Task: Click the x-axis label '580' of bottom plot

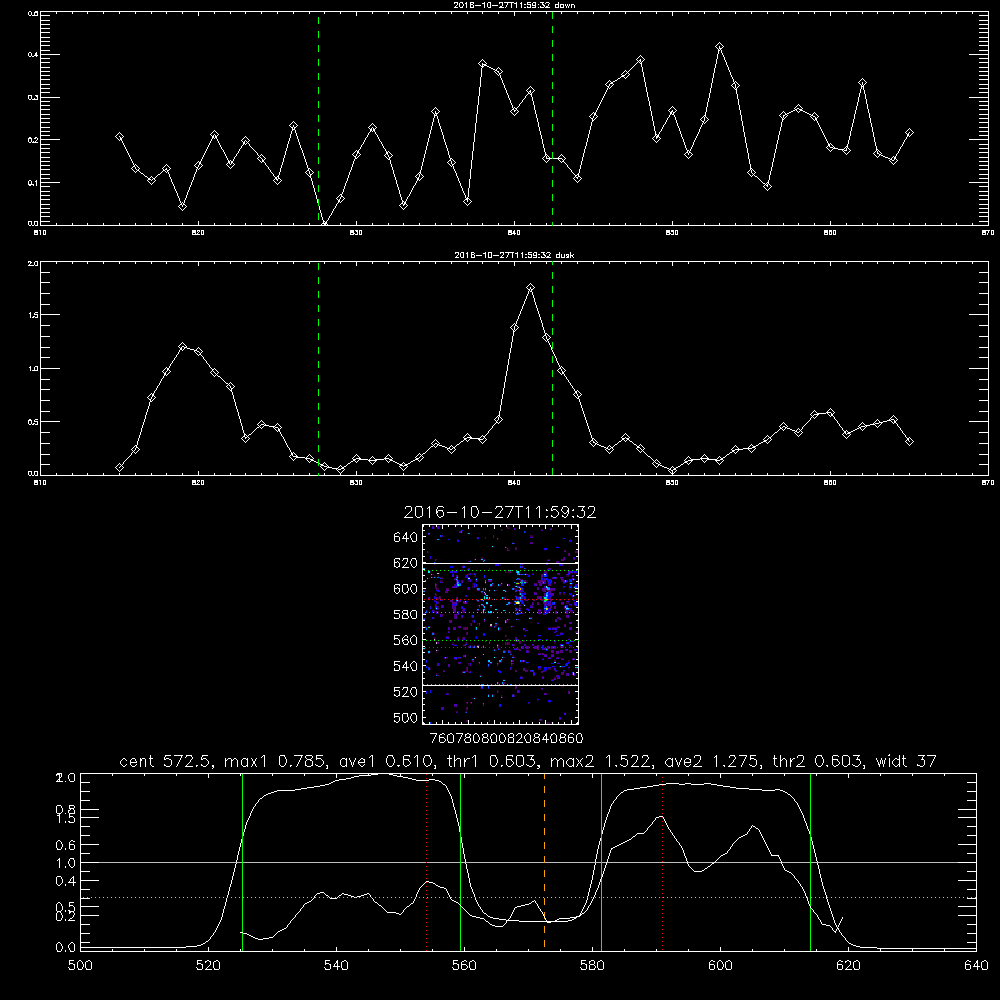Action: [x=592, y=966]
